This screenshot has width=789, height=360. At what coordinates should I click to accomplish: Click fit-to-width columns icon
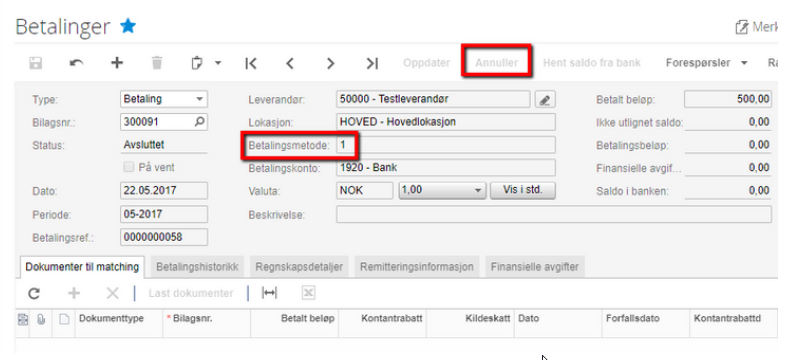click(270, 294)
